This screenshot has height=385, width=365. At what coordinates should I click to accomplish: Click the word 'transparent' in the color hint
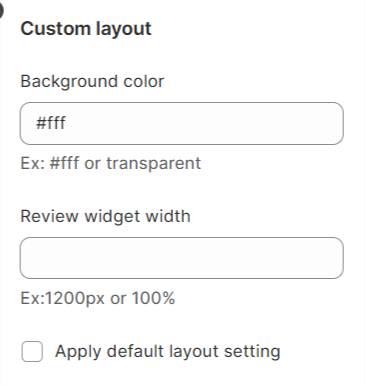pos(154,164)
